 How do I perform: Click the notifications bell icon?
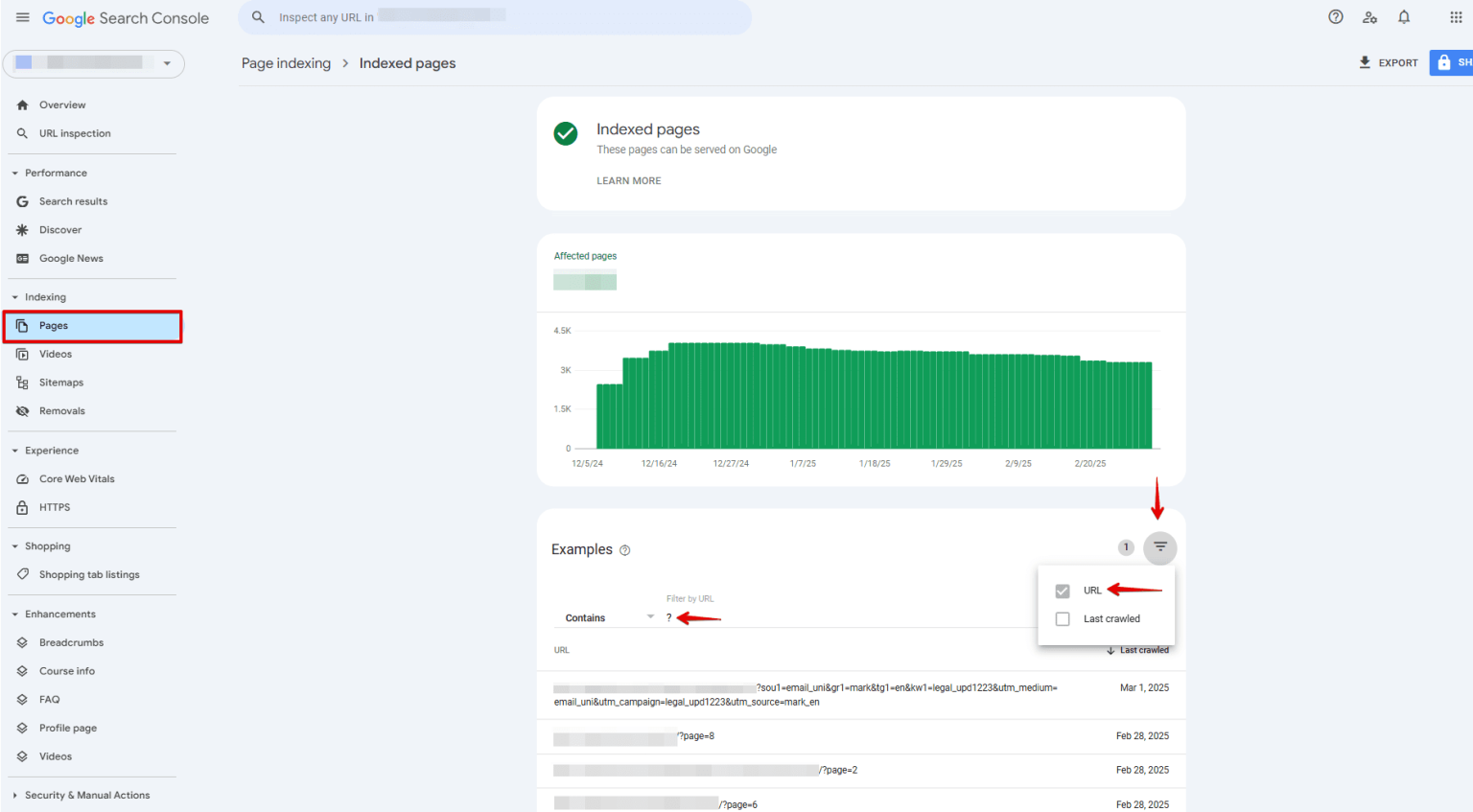tap(1403, 17)
